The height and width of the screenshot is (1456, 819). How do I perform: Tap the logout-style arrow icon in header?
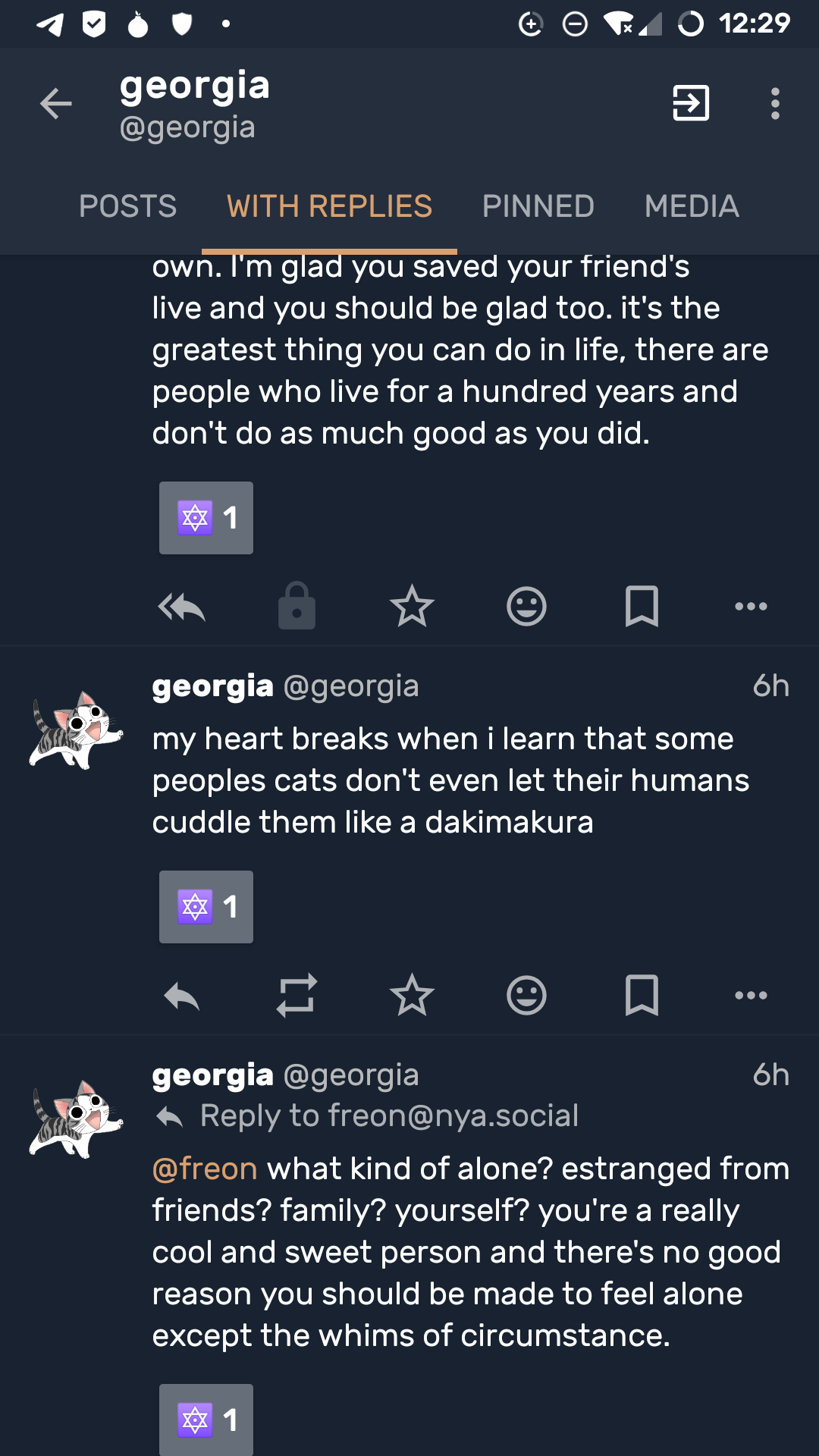[x=691, y=103]
